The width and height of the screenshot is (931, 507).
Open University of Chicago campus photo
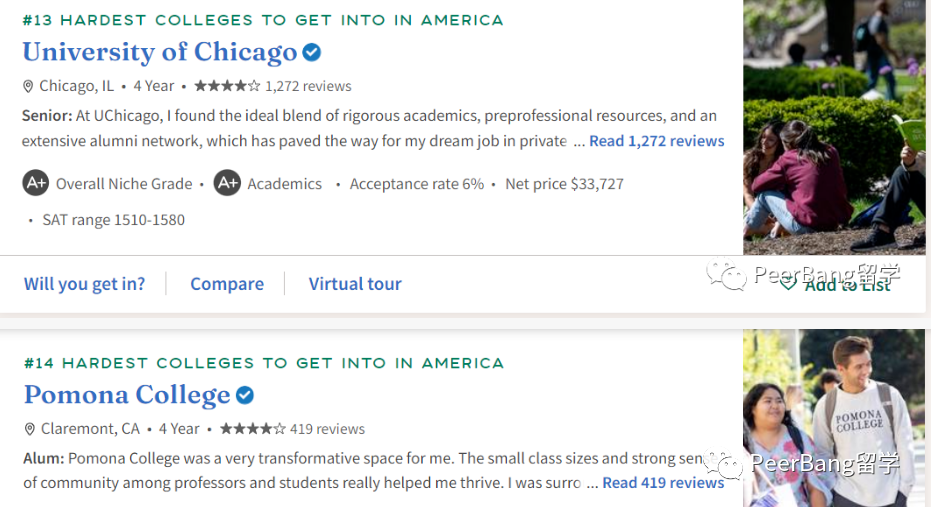click(x=834, y=128)
